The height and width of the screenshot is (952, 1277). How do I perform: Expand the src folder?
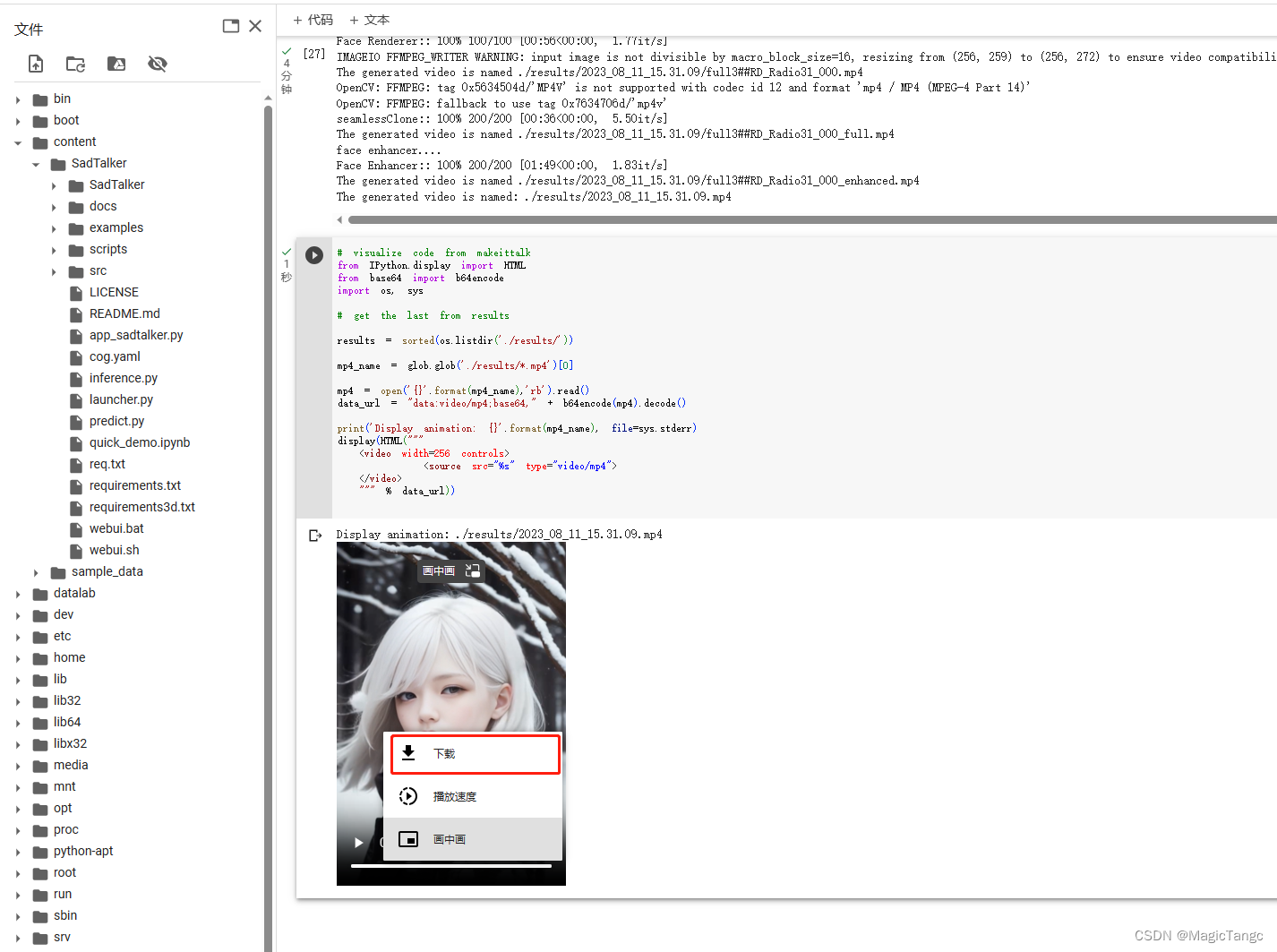54,271
